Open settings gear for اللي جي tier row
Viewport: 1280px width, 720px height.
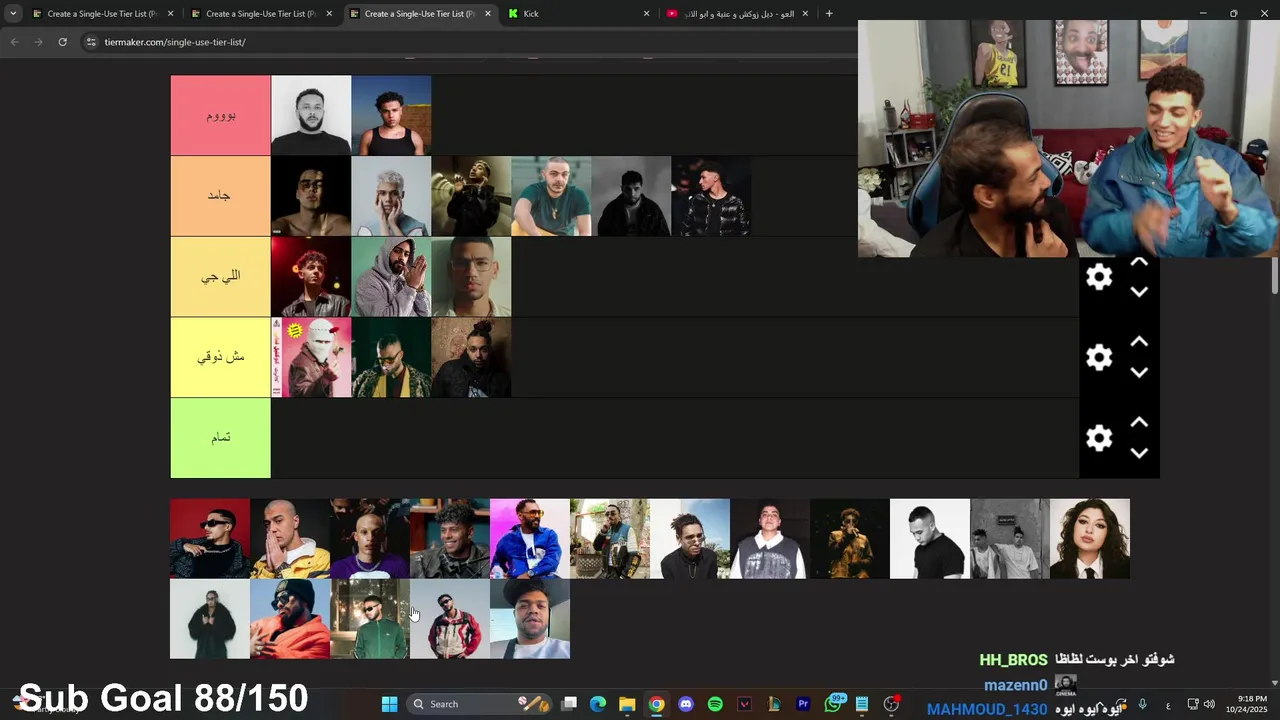(1099, 277)
